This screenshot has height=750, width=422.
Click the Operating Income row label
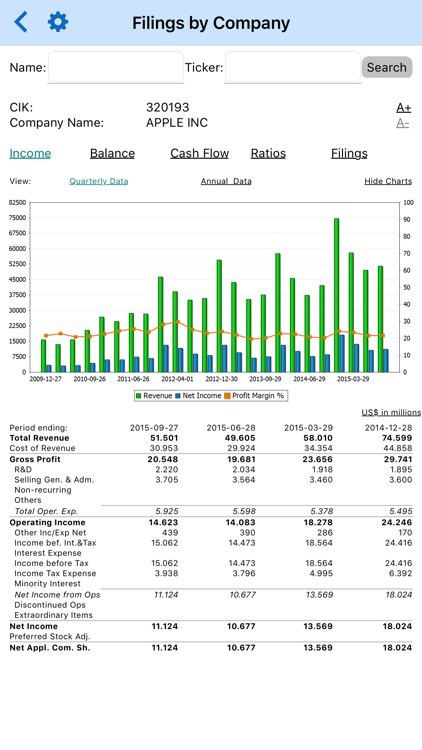47,522
